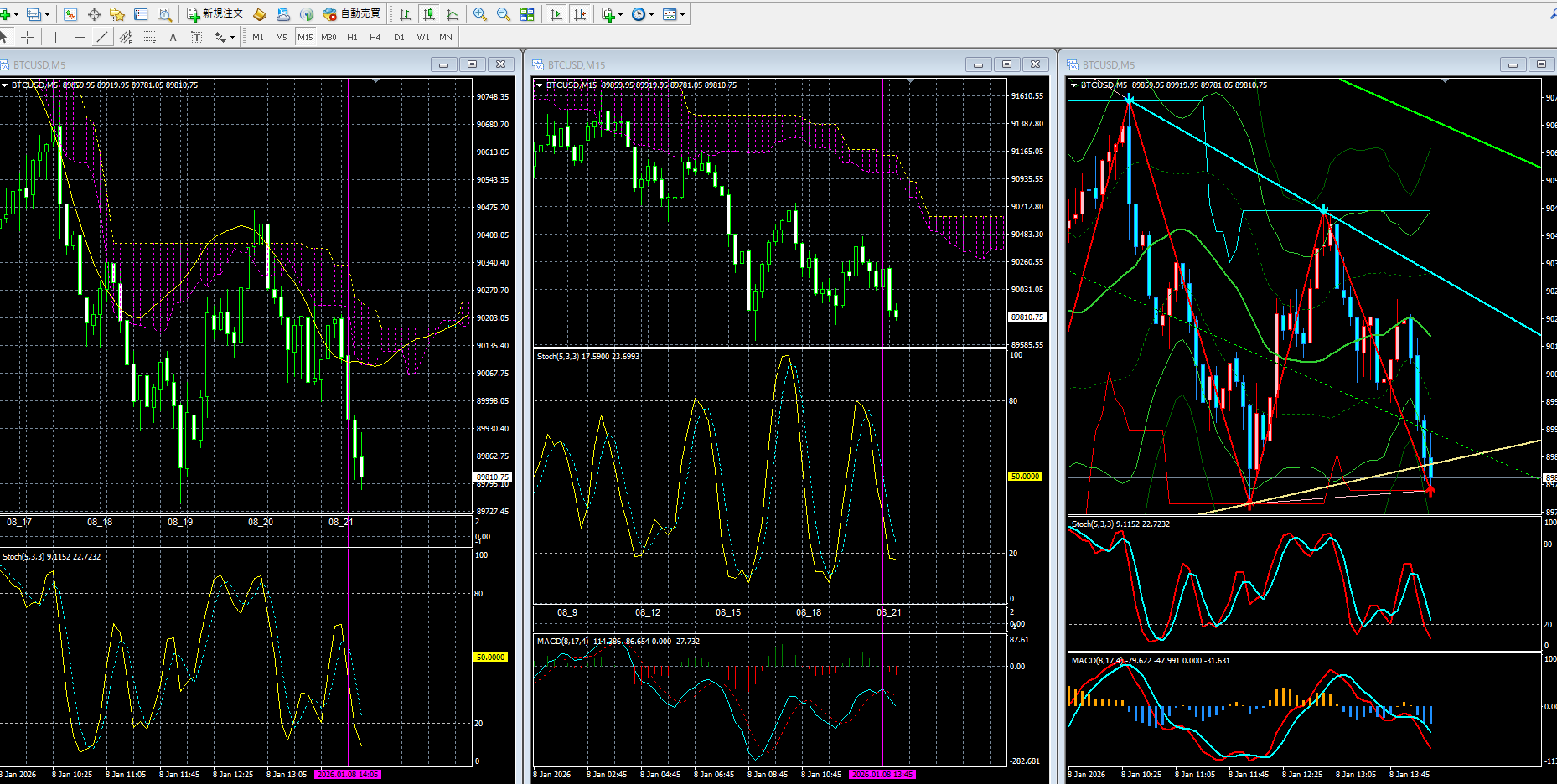
Task: Open the Navigator panel star-folder icon
Action: click(x=117, y=14)
